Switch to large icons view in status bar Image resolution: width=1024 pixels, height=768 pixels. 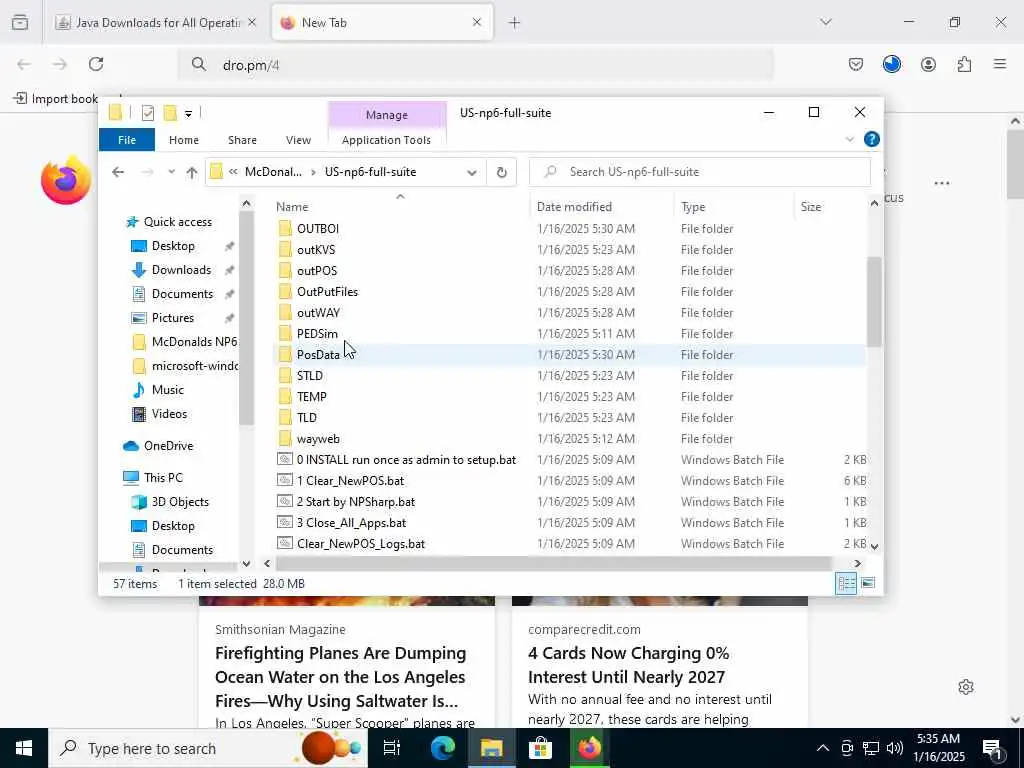pyautogui.click(x=868, y=583)
